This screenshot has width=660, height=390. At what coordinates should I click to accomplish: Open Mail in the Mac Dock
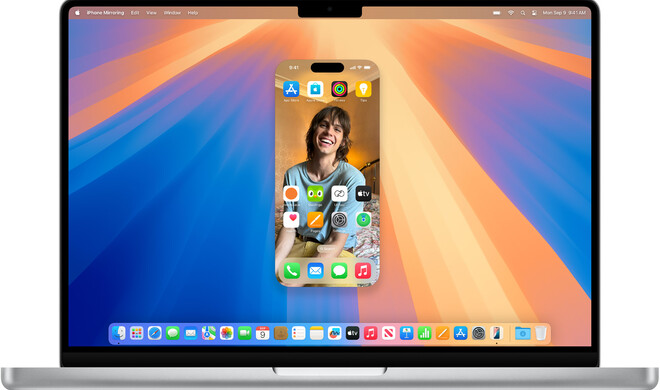tap(190, 333)
